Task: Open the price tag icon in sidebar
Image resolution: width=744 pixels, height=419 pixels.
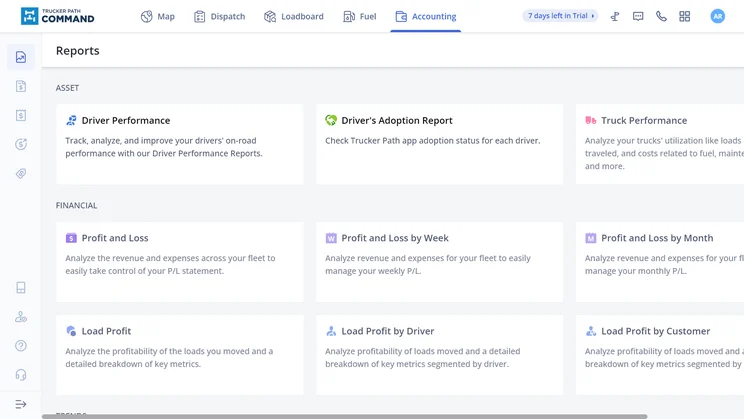Action: click(21, 173)
